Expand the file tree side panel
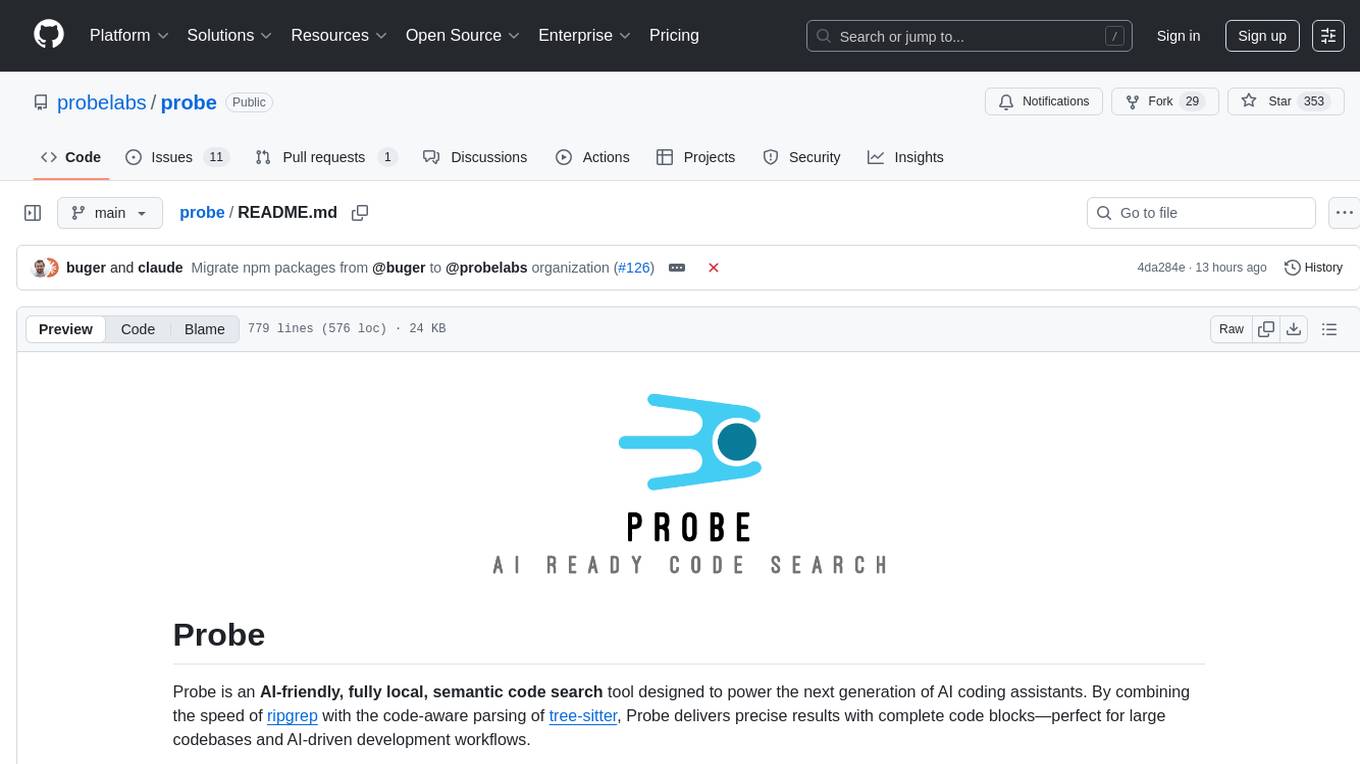Image resolution: width=1360 pixels, height=764 pixels. 33,213
